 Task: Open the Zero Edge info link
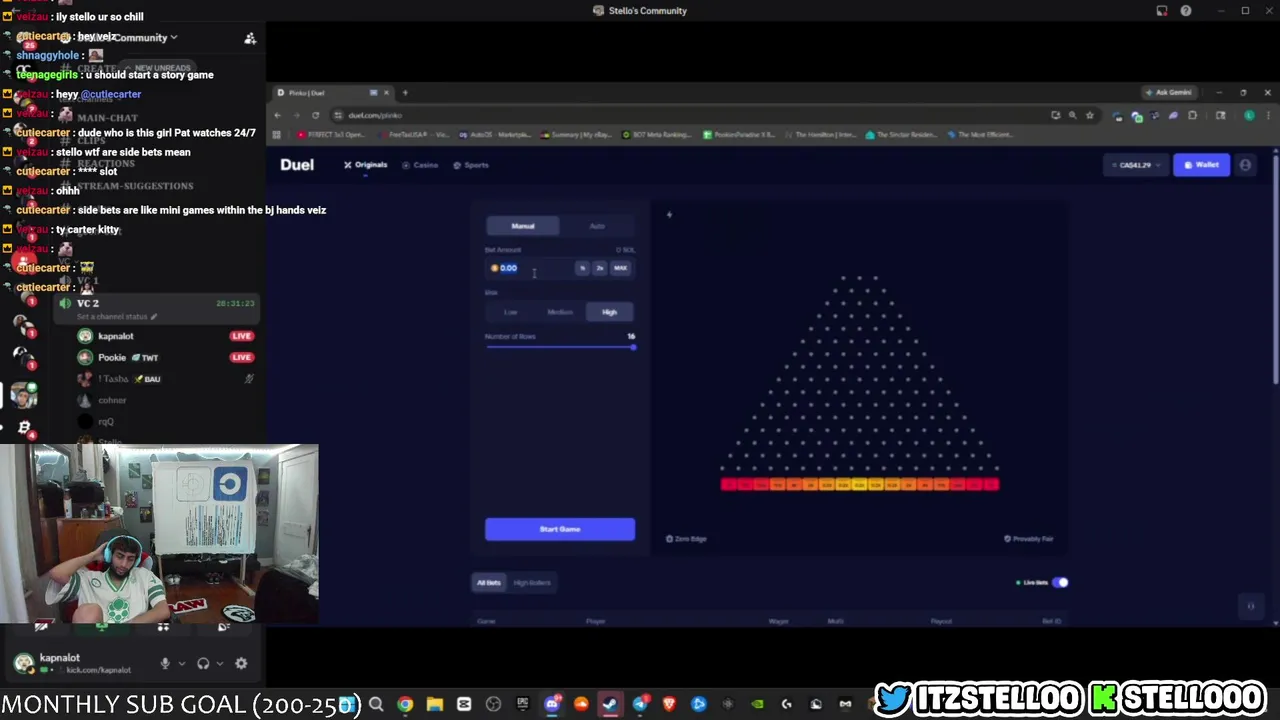click(x=686, y=539)
